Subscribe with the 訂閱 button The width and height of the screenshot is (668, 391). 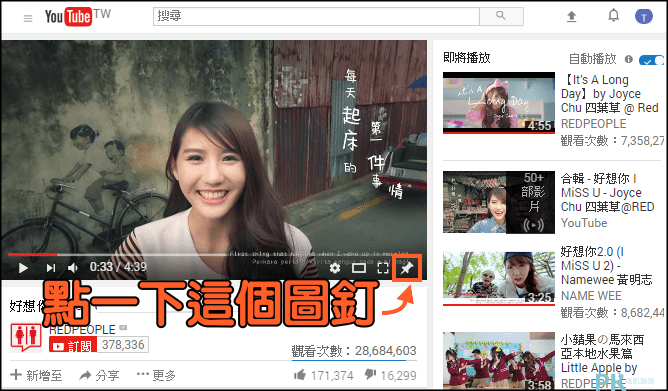coord(73,345)
